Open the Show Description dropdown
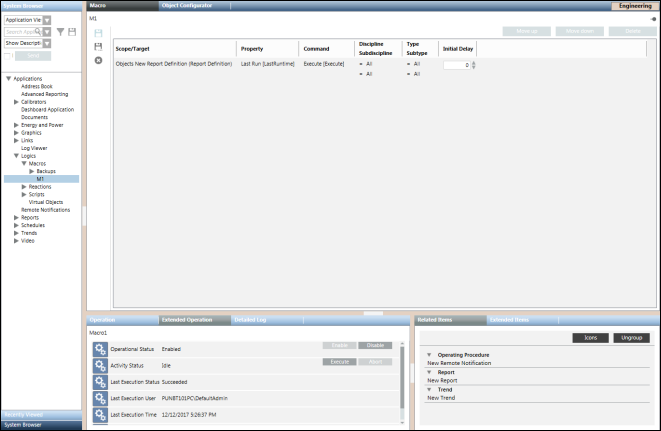The height and width of the screenshot is (431, 661). 47,44
